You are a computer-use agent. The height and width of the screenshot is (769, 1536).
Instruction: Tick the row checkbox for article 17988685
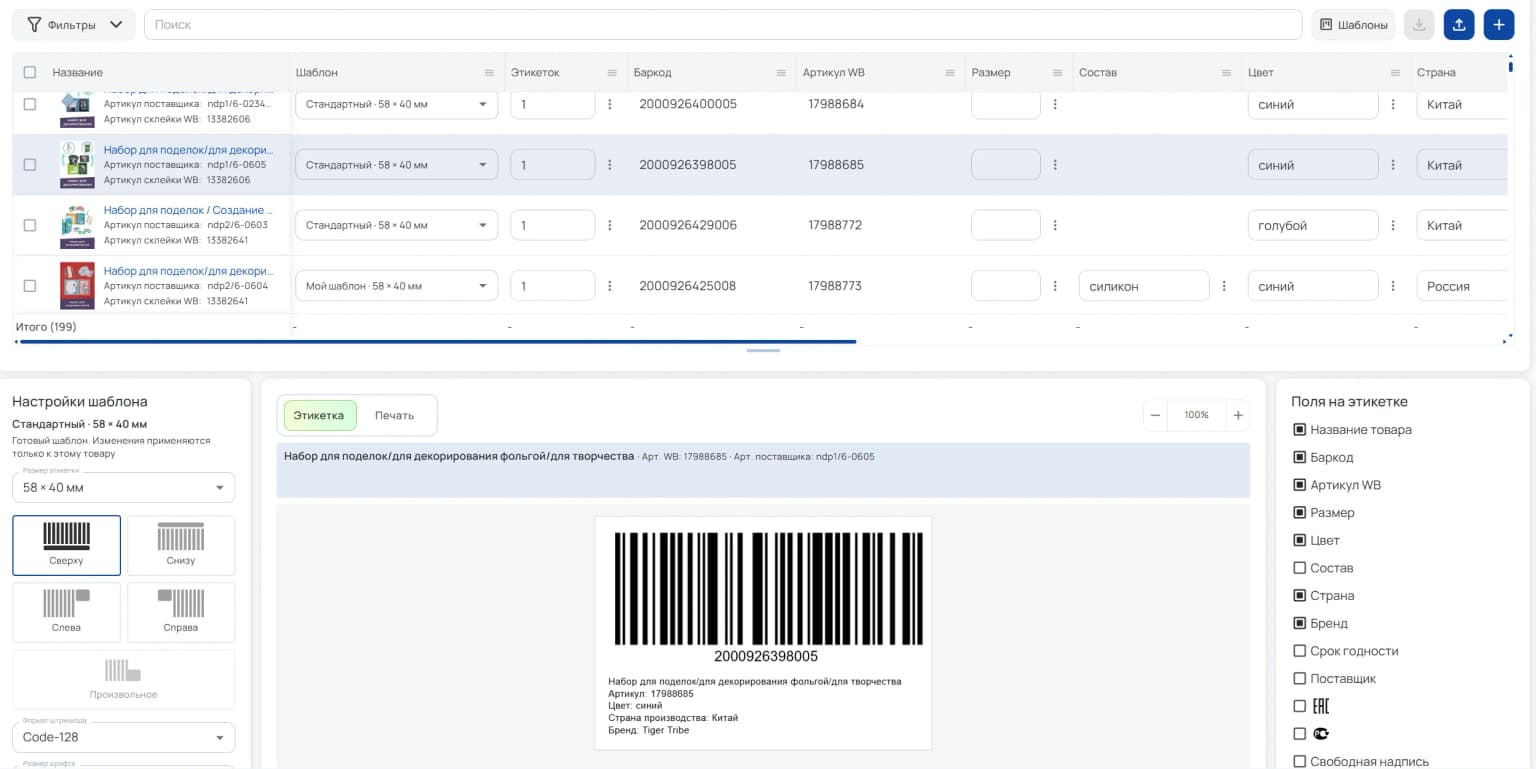29,164
